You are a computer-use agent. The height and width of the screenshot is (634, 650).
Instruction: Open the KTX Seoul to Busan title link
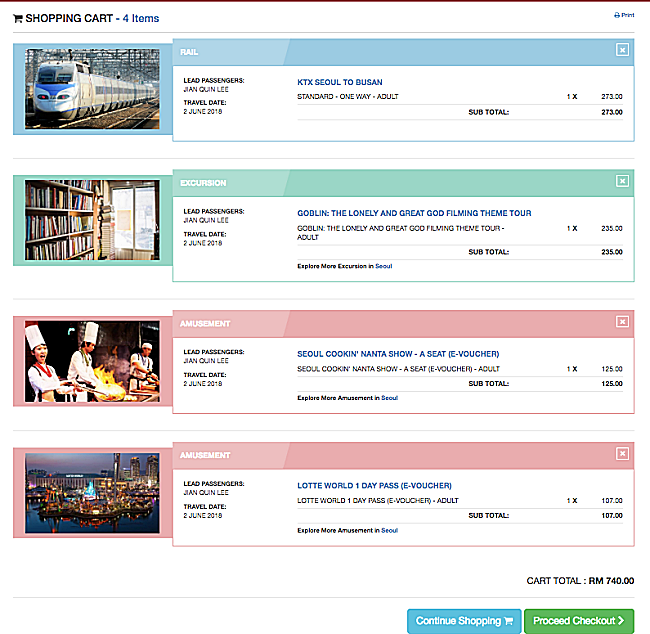click(340, 82)
